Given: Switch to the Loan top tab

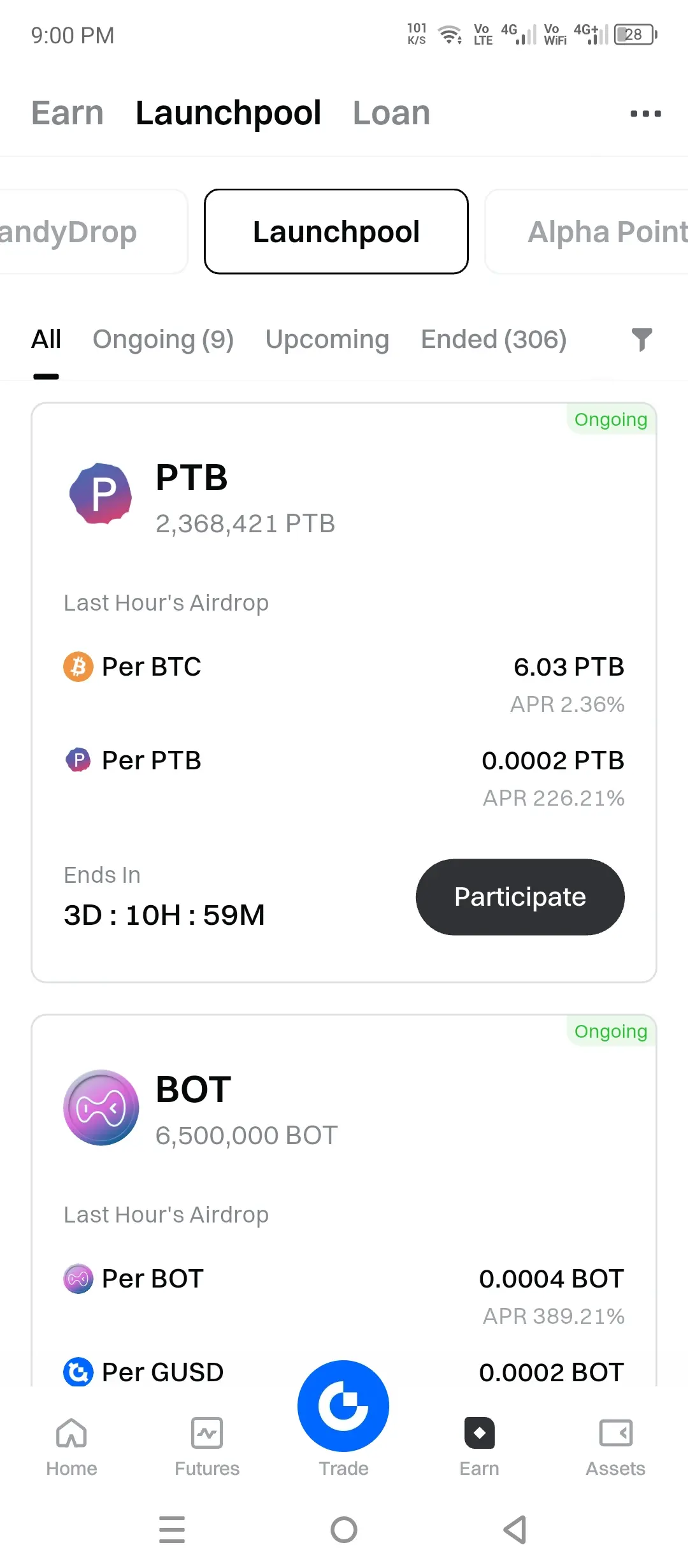Looking at the screenshot, I should click(x=392, y=113).
